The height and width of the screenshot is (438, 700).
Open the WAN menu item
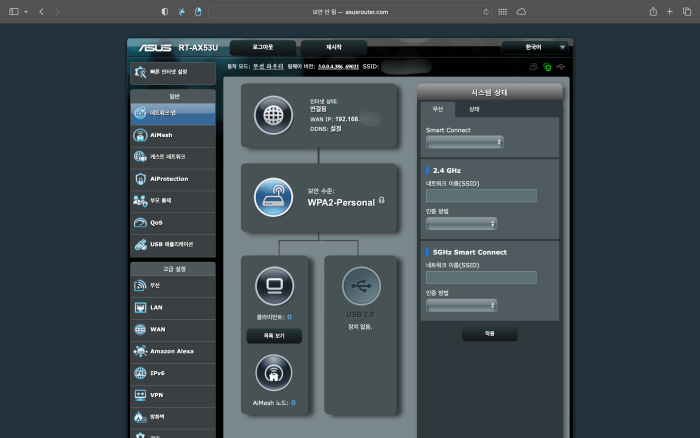(x=173, y=330)
